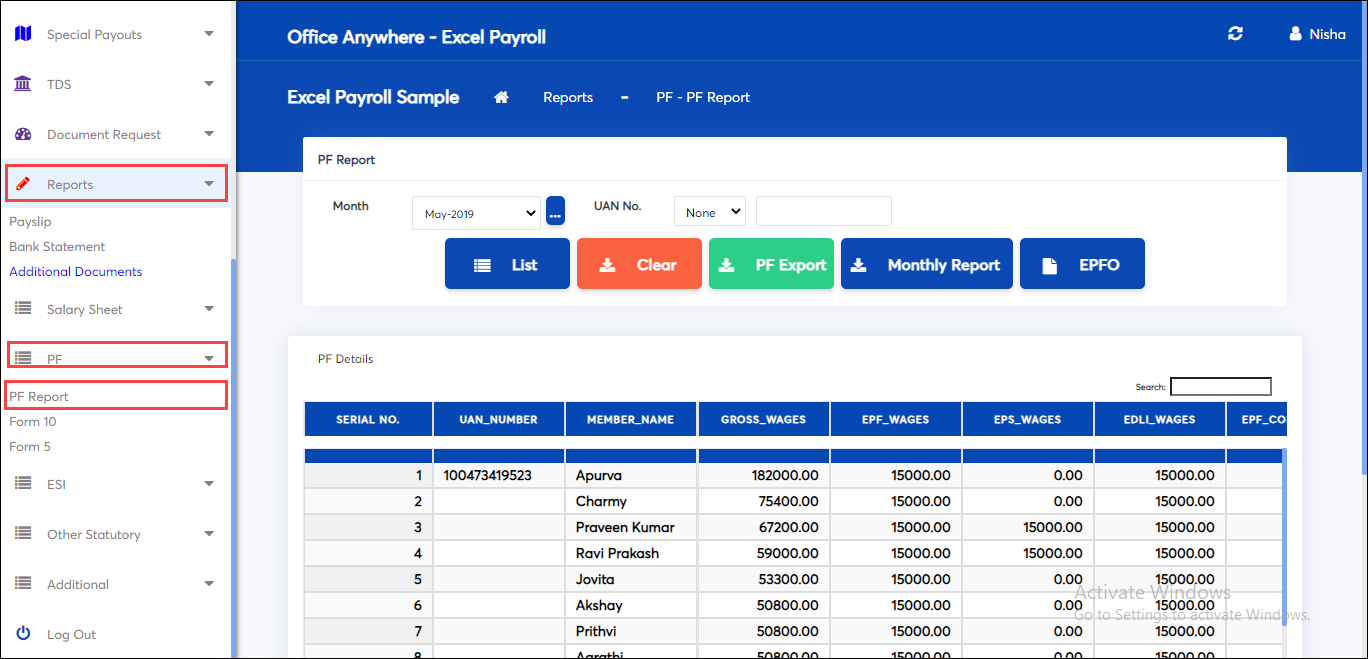Open Form 5 under PF
This screenshot has height=659, width=1368.
pos(30,447)
